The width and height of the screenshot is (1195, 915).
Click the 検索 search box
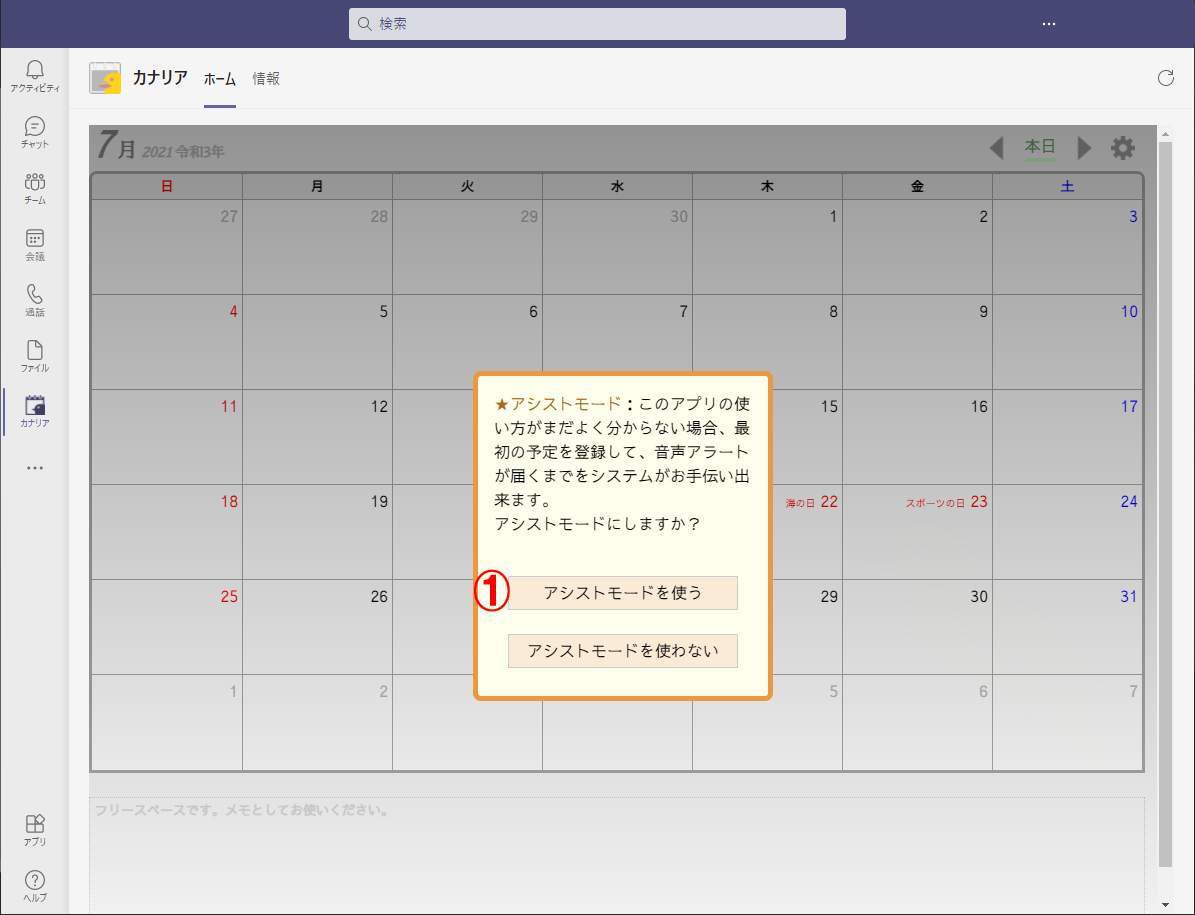tap(598, 24)
